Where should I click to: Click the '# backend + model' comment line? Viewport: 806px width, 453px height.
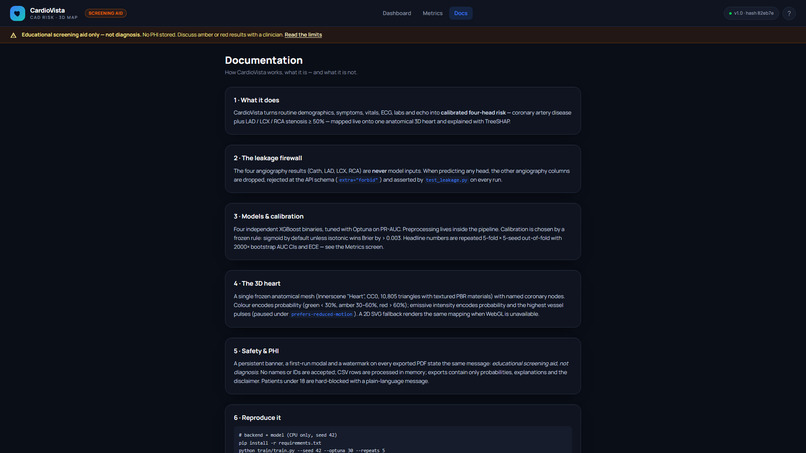point(288,435)
